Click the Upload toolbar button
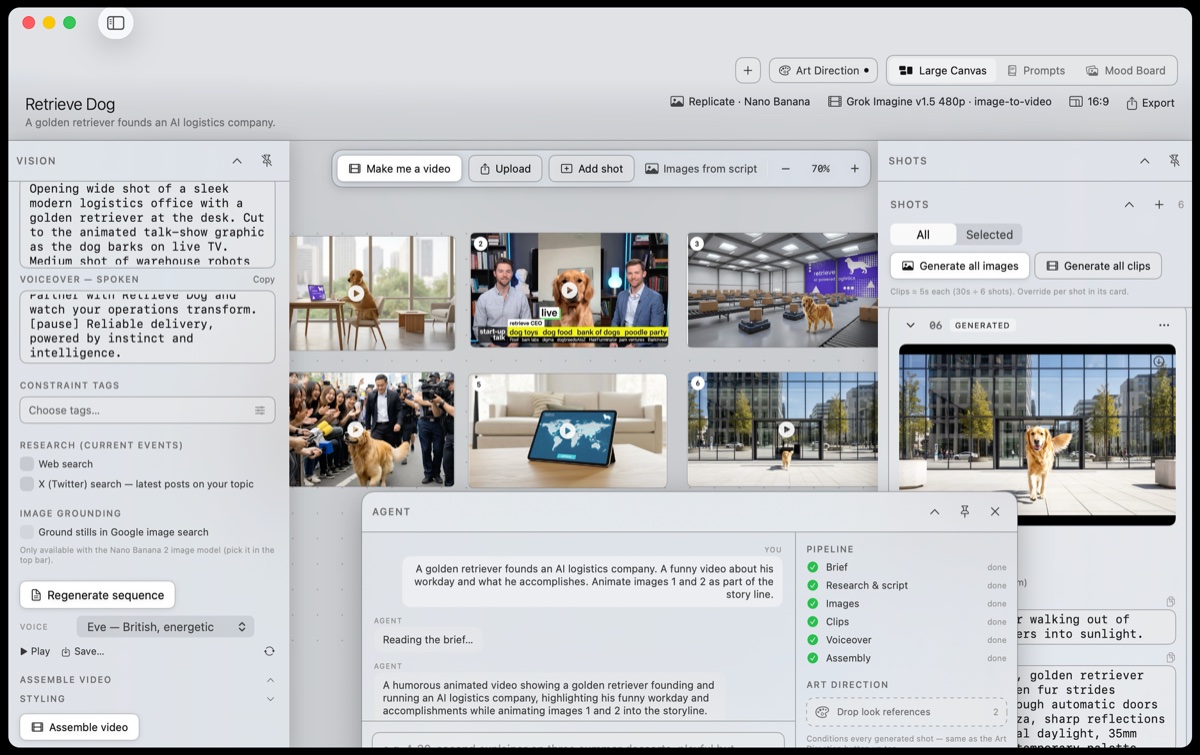The image size is (1200, 755). pyautogui.click(x=505, y=168)
